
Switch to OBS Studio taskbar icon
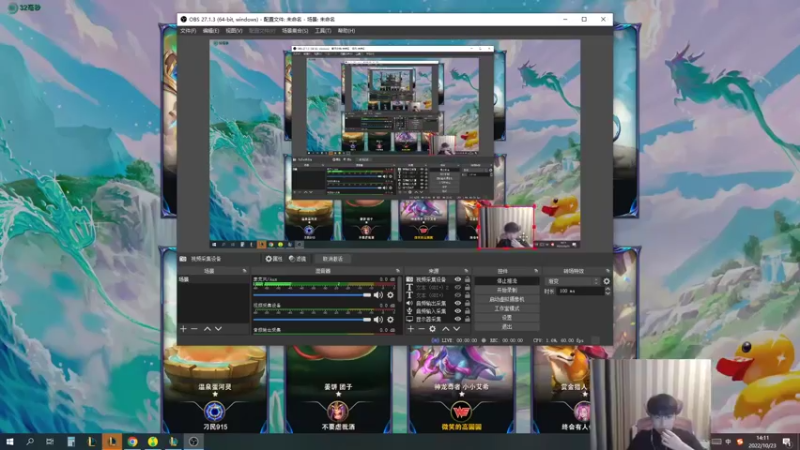coord(193,441)
